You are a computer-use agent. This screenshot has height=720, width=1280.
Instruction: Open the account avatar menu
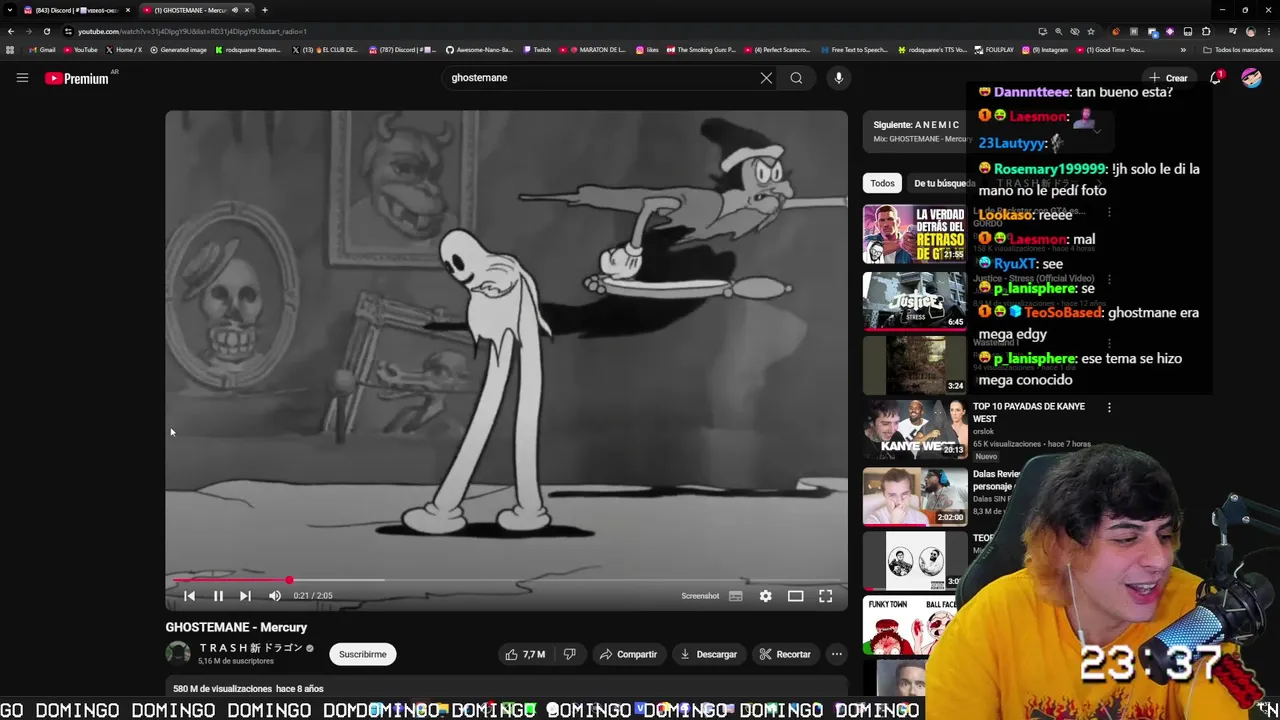[x=1251, y=78]
